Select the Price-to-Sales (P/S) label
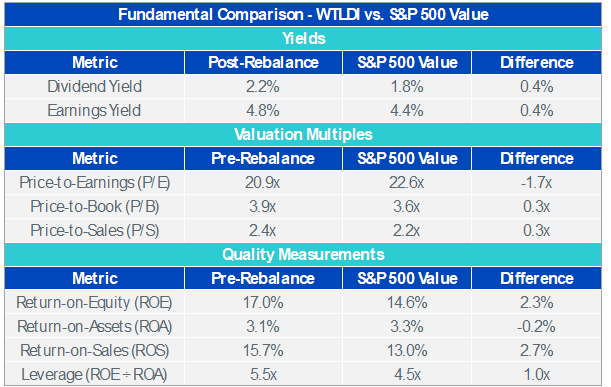611x387 pixels. point(95,230)
